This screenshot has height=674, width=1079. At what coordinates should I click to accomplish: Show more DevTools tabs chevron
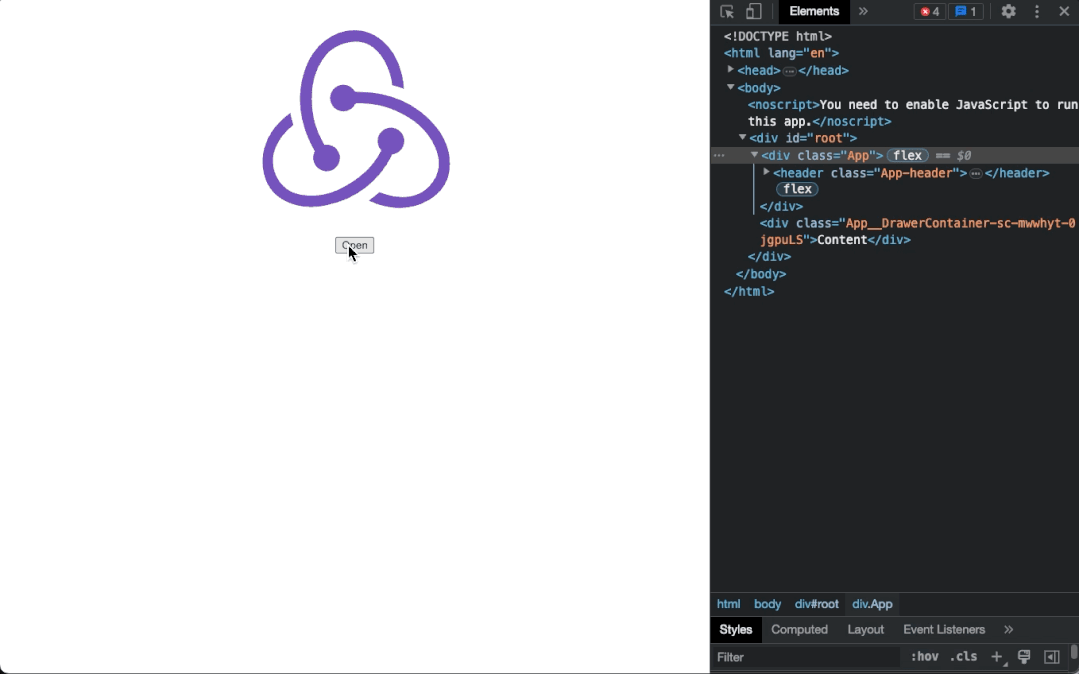pos(863,12)
